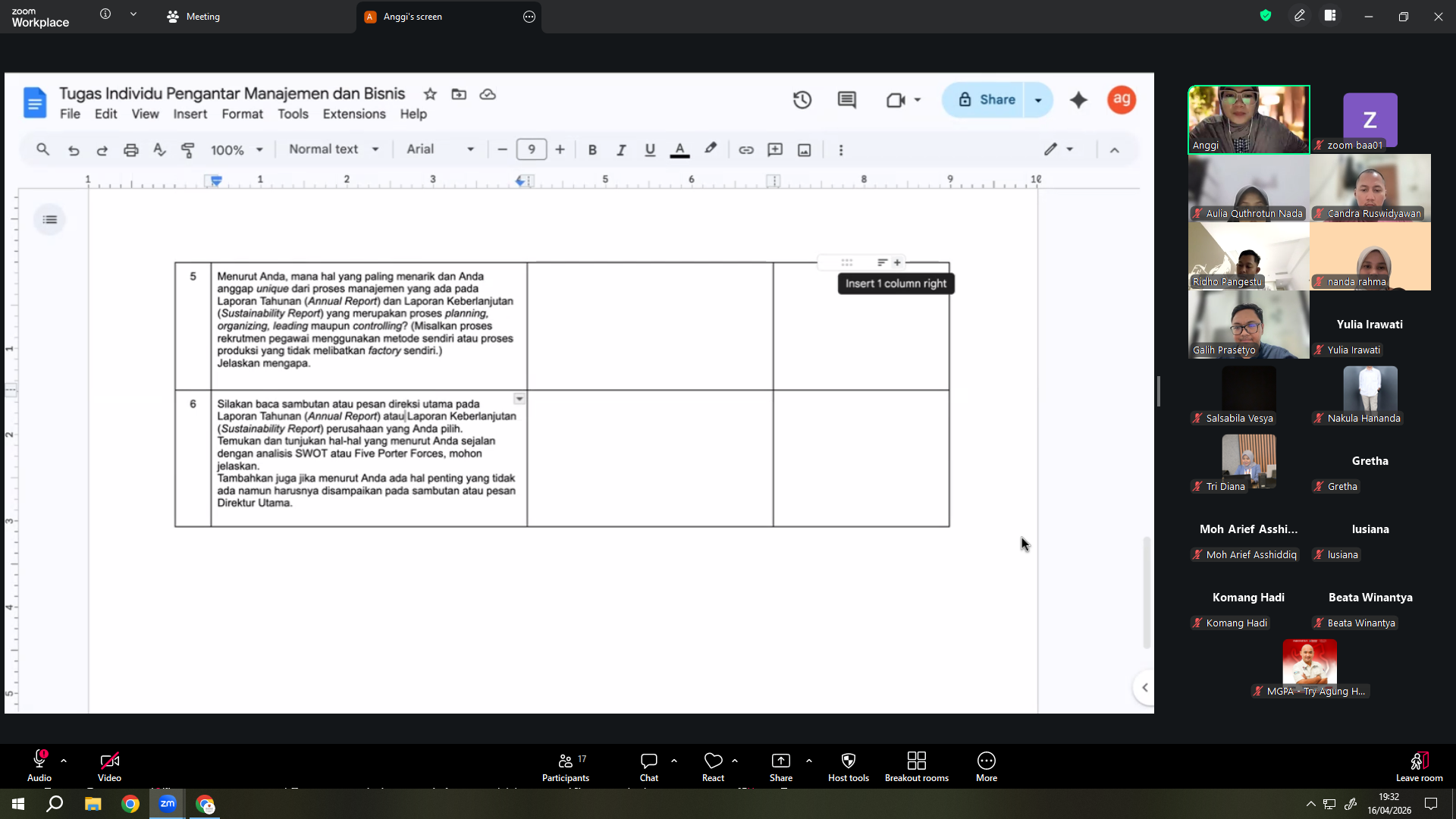Toggle Bold formatting

click(x=592, y=150)
